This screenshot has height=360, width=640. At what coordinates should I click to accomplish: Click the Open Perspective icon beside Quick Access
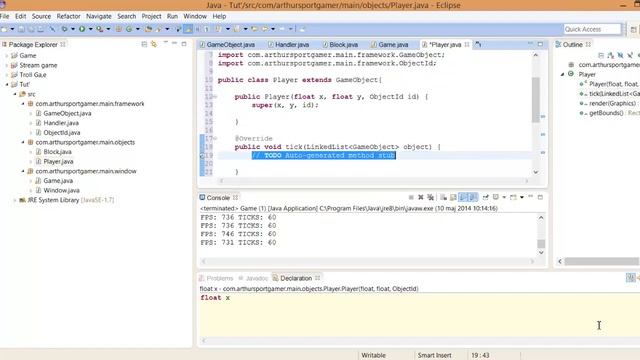(x=633, y=29)
